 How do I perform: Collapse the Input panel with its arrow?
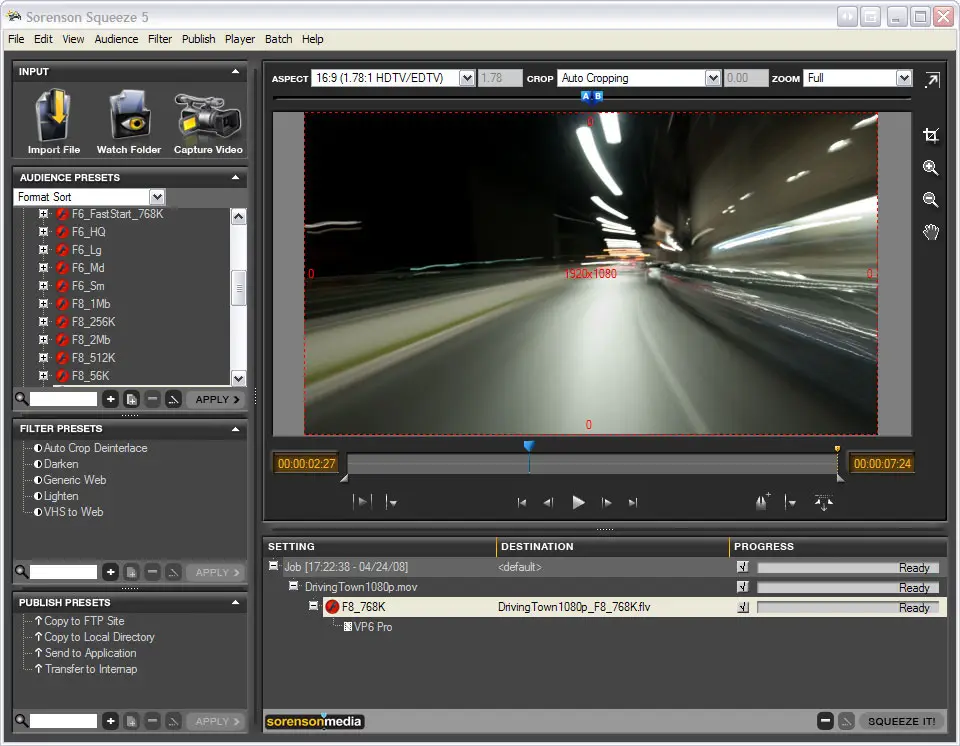point(235,72)
